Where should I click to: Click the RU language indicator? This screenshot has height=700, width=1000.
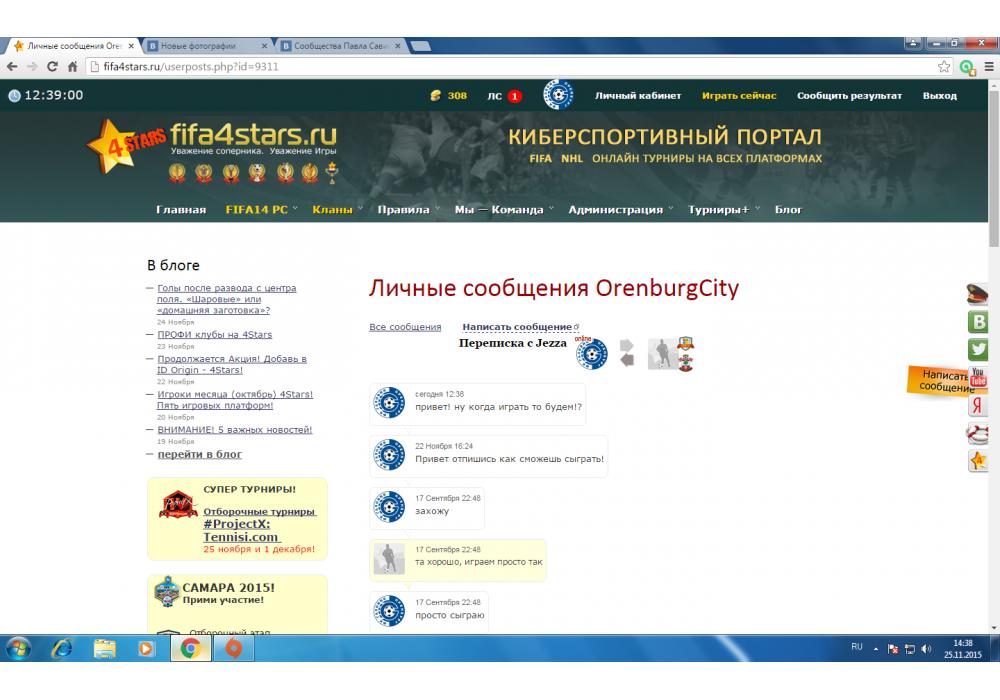(857, 647)
